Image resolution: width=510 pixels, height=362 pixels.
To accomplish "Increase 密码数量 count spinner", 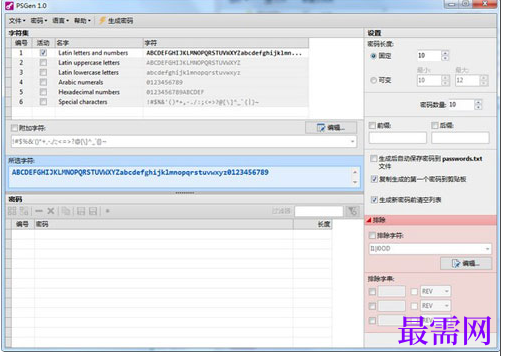I will tap(478, 102).
